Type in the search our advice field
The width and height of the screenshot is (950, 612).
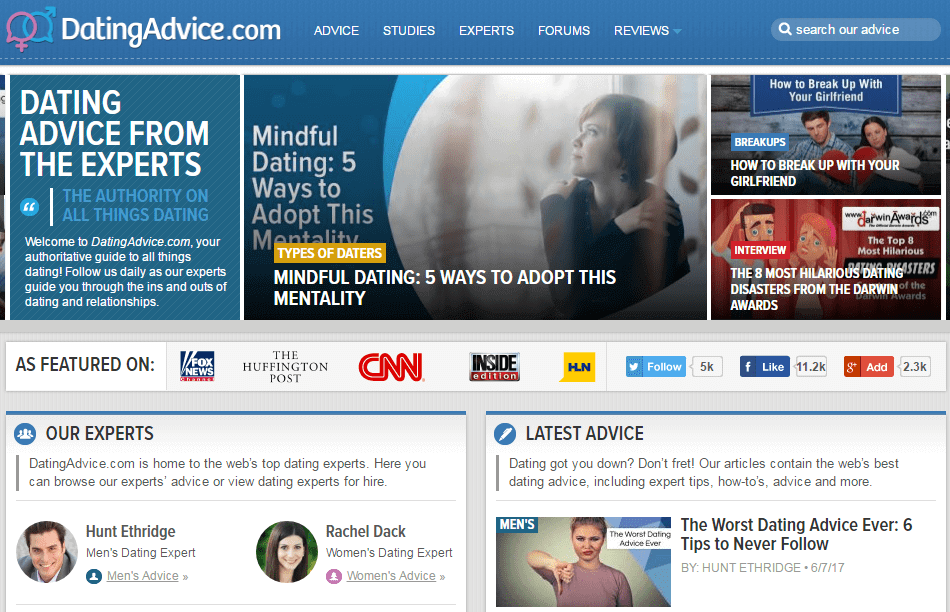(860, 30)
